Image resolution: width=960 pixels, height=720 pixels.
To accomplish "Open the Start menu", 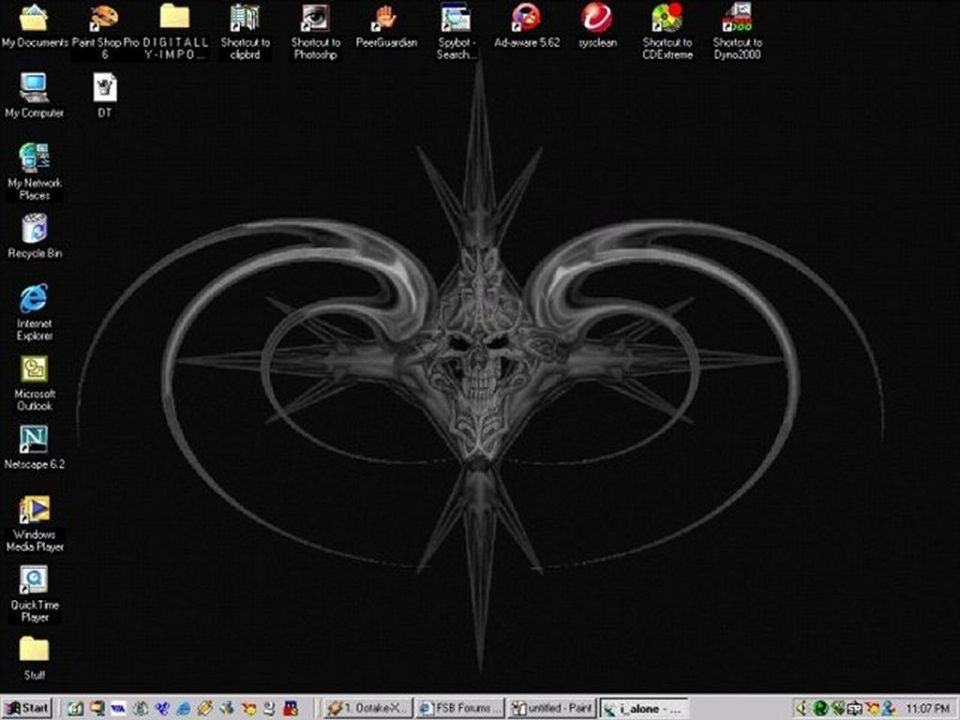I will point(27,708).
